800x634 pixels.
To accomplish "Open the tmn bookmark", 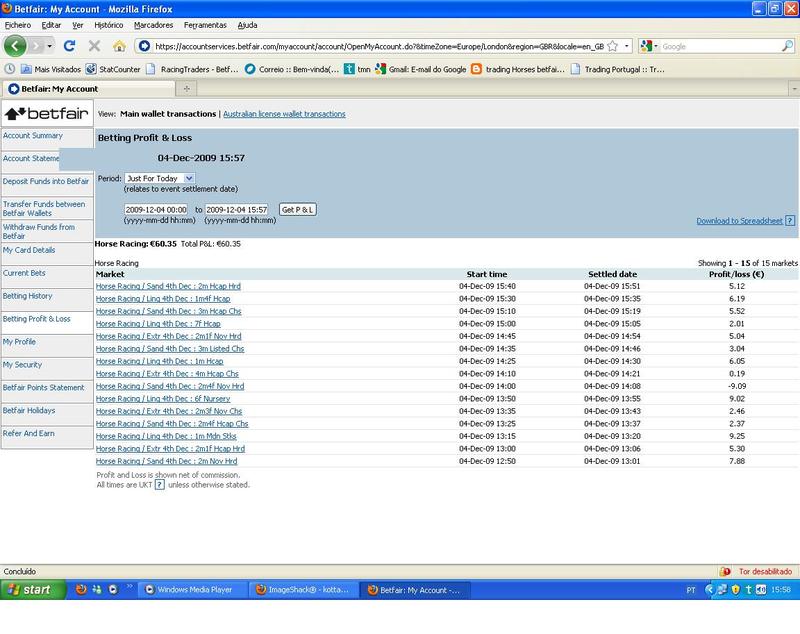I will click(357, 69).
